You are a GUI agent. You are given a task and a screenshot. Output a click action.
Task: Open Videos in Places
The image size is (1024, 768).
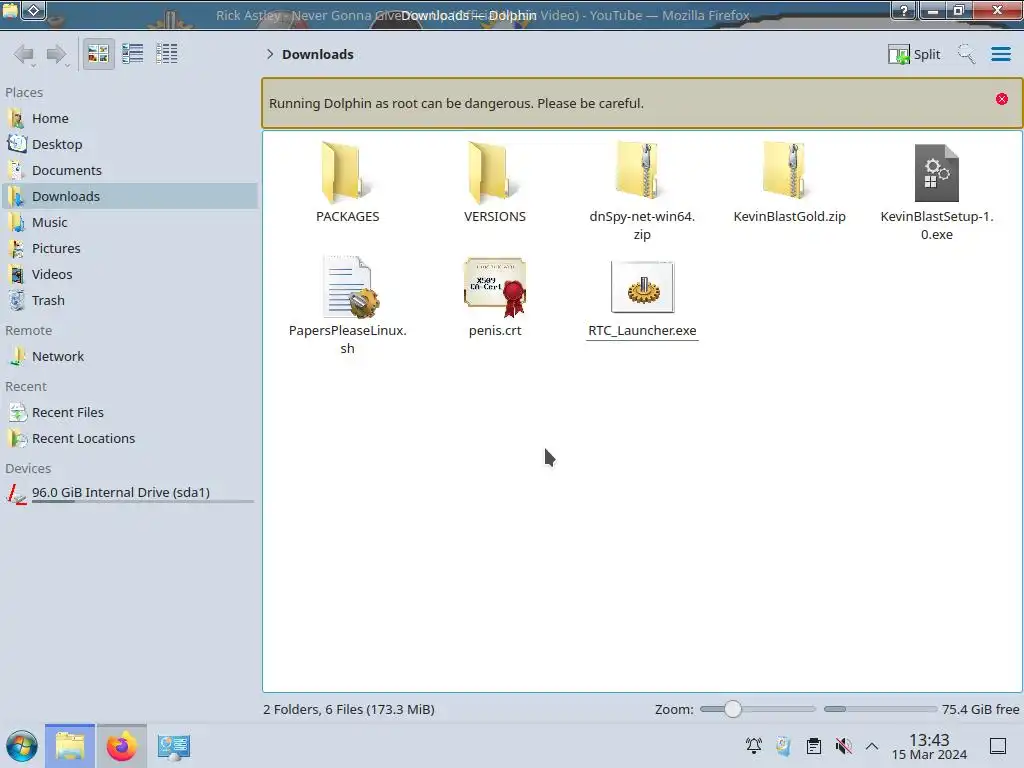pyautogui.click(x=129, y=275)
